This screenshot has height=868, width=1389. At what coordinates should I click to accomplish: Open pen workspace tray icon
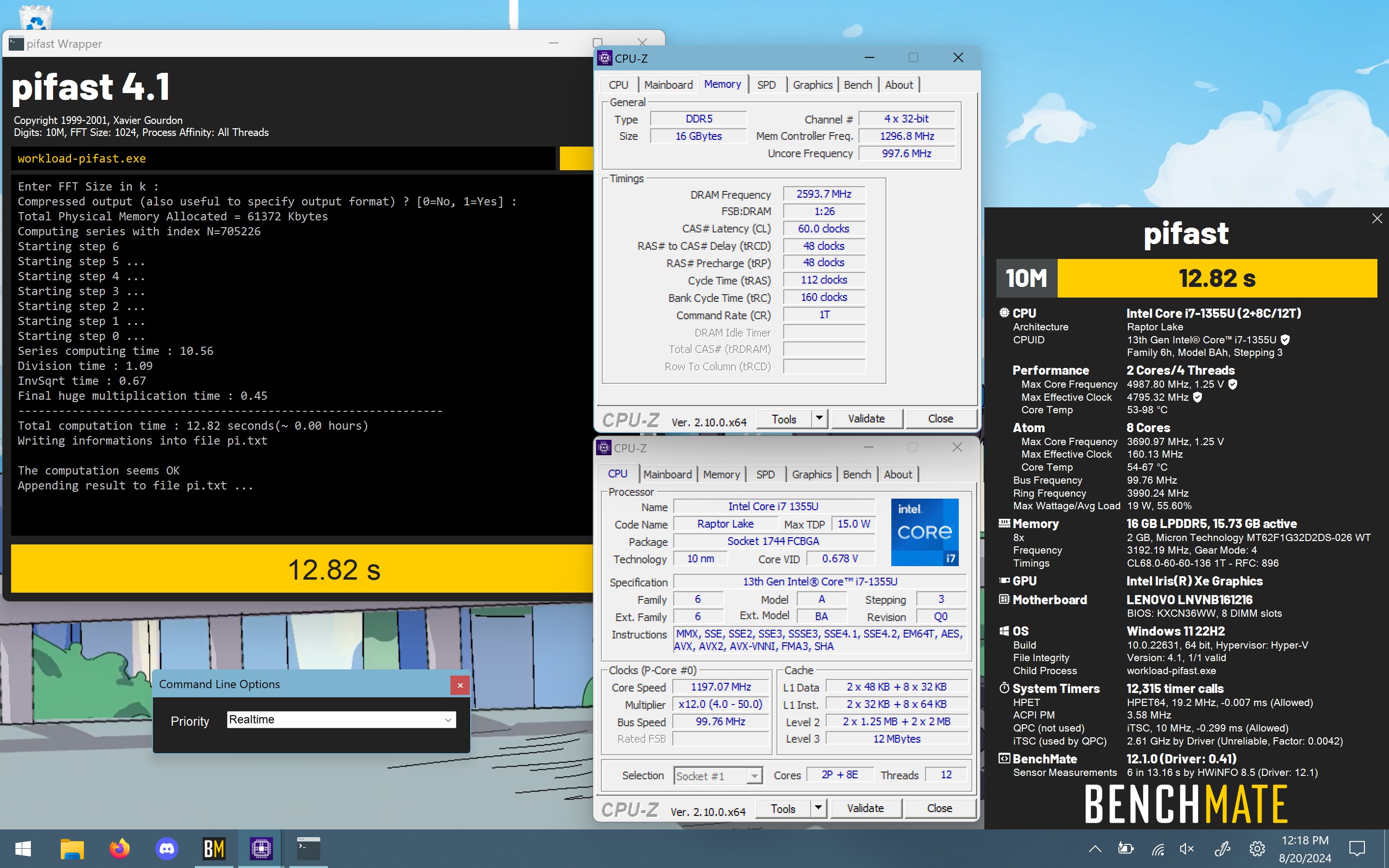(1223, 849)
